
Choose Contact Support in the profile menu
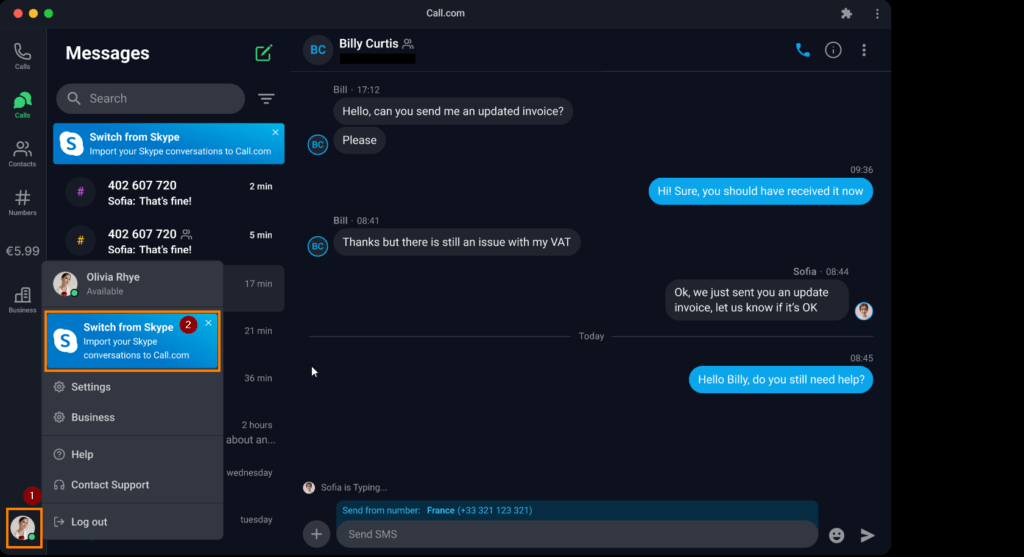(x=110, y=485)
